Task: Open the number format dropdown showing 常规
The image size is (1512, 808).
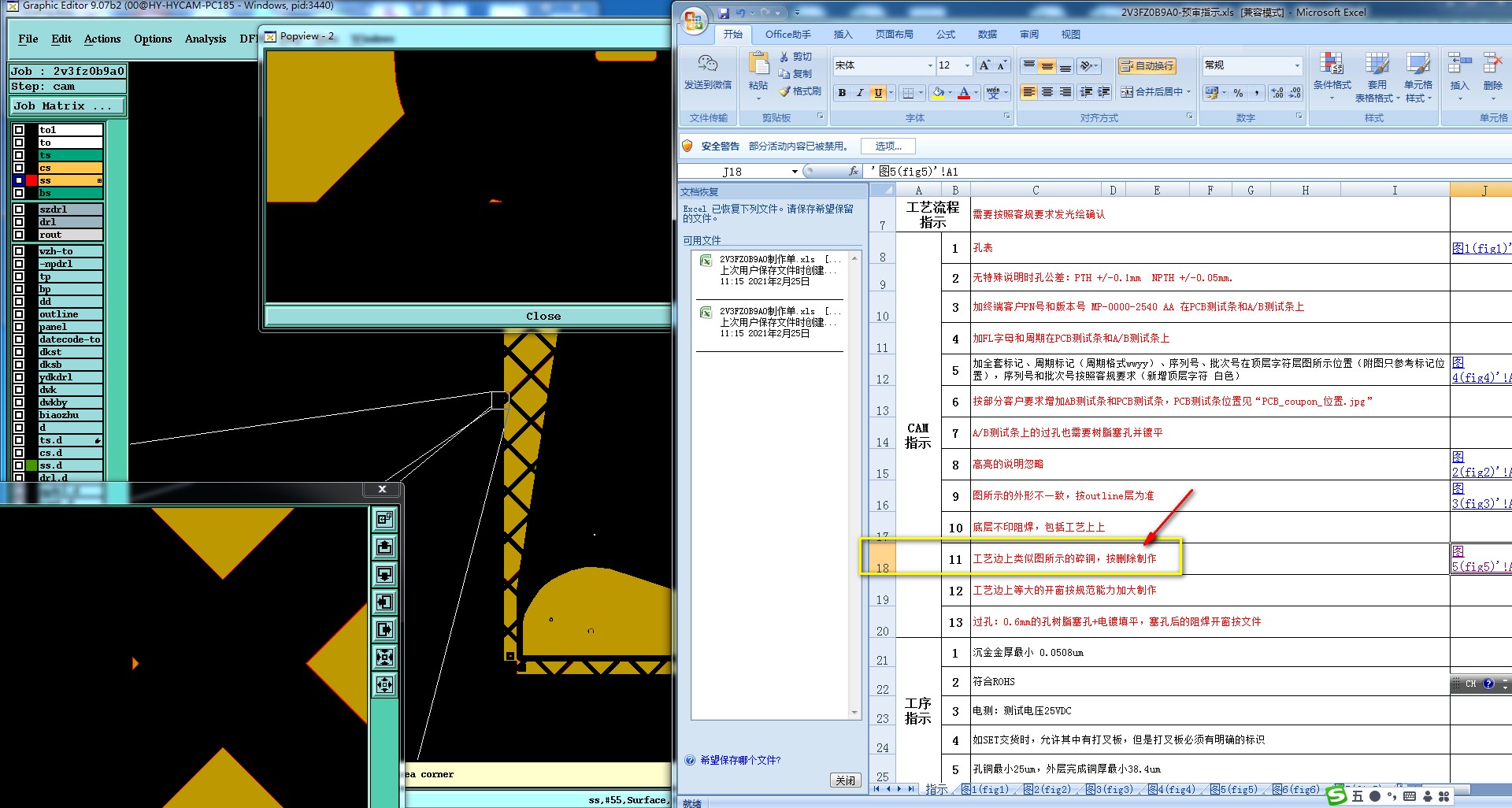Action: (1296, 65)
